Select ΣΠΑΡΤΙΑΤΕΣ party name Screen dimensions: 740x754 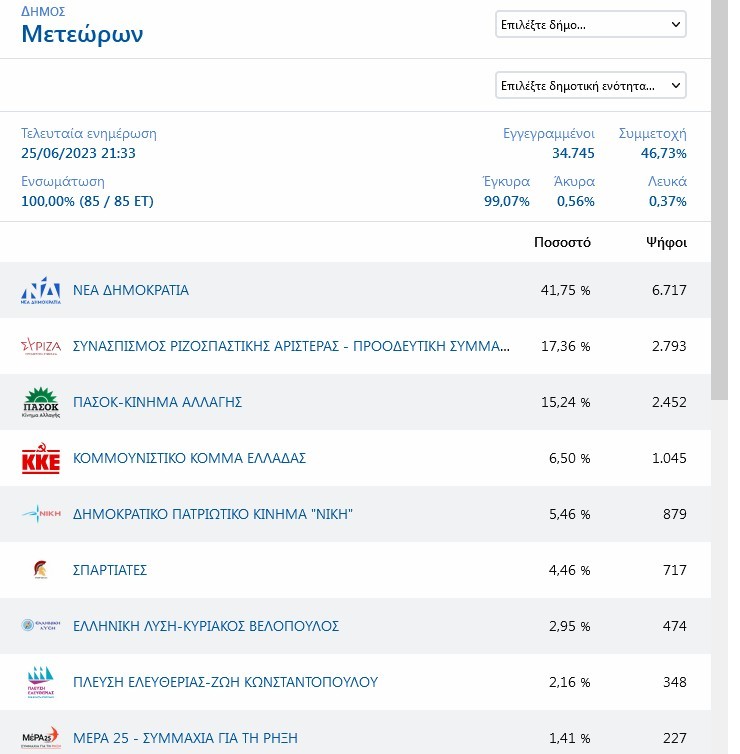[110, 570]
